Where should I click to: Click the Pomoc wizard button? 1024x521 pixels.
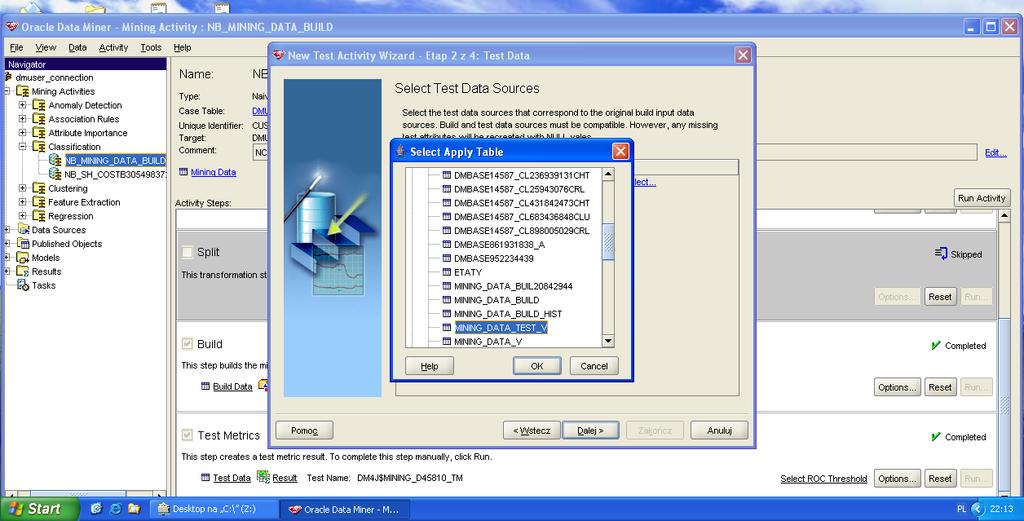point(304,430)
